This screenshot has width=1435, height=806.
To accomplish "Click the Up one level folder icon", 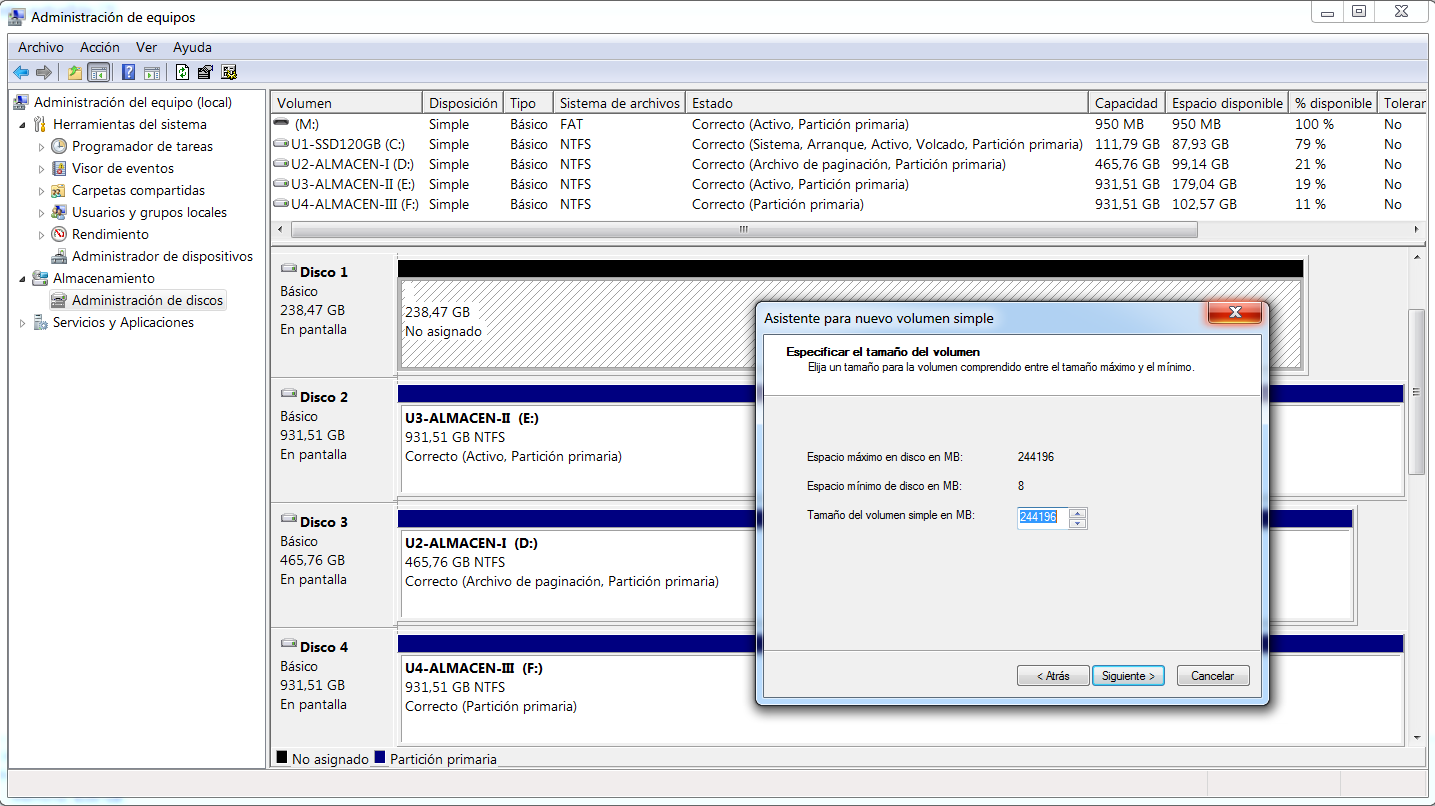I will pos(74,72).
